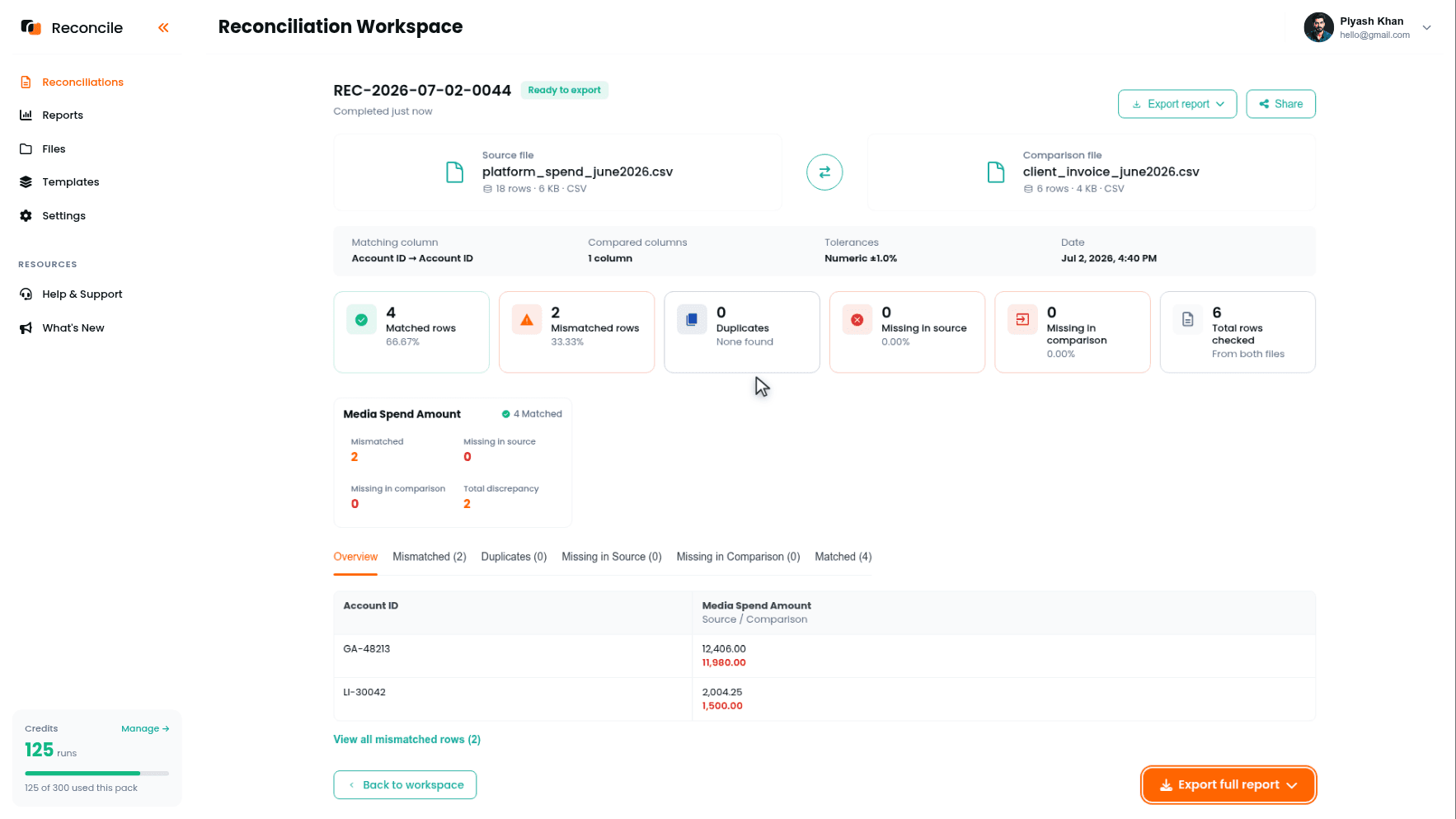Click the green matched rows checkmark icon
The image size is (1456, 819).
[361, 320]
